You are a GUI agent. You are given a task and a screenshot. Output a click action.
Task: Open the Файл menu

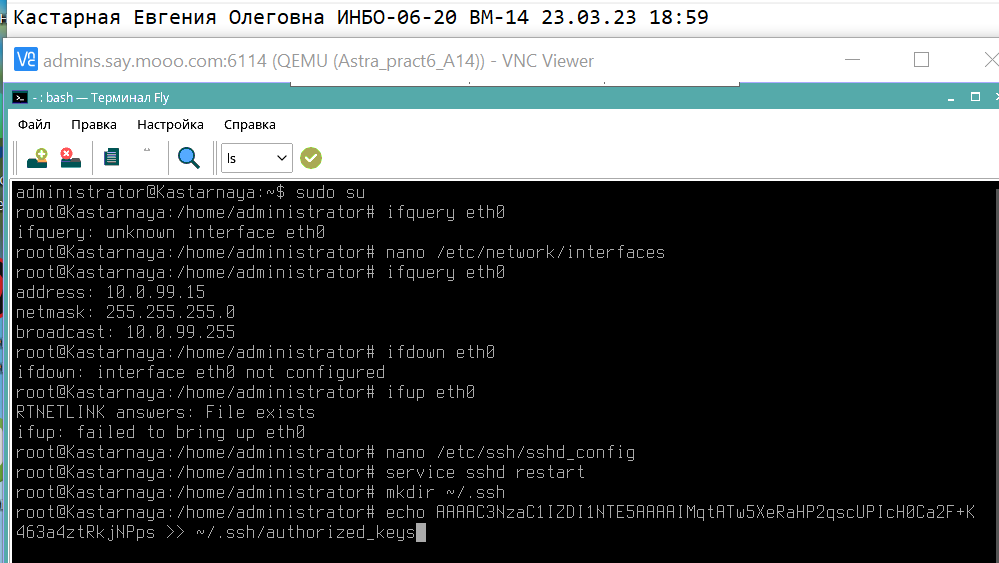point(34,125)
